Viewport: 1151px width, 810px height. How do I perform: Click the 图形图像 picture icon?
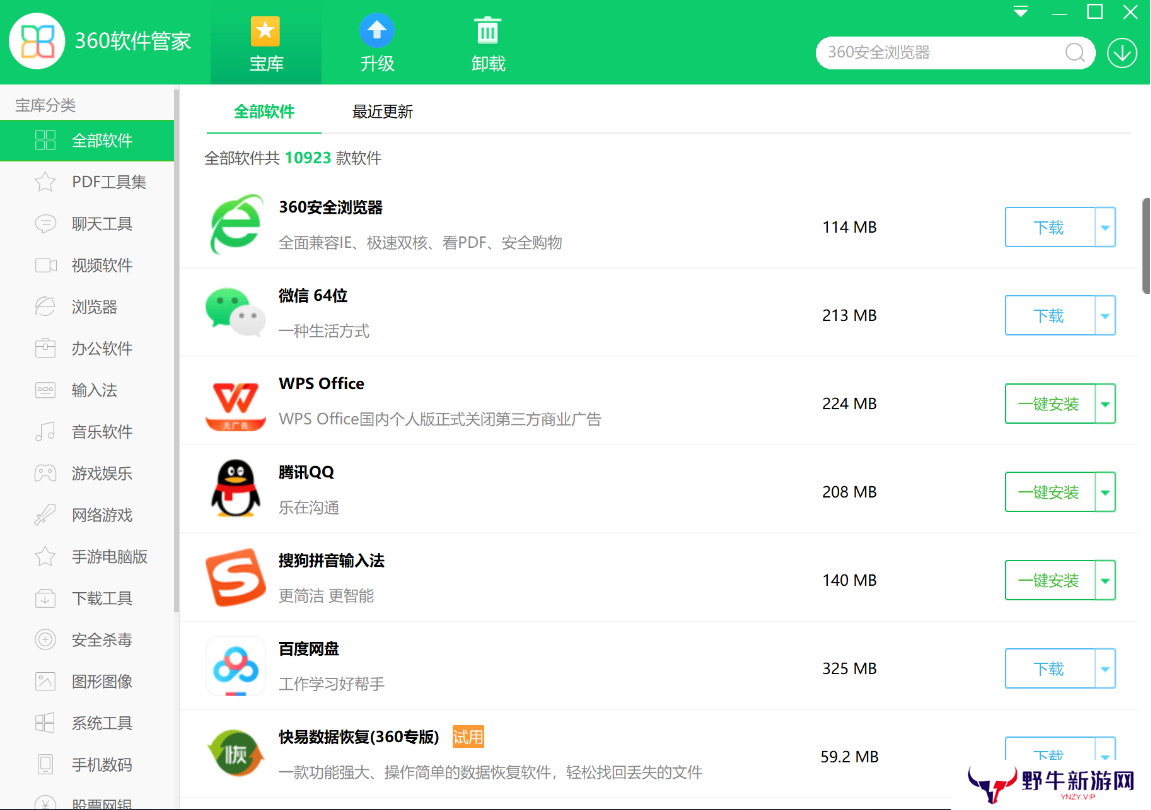pos(45,681)
